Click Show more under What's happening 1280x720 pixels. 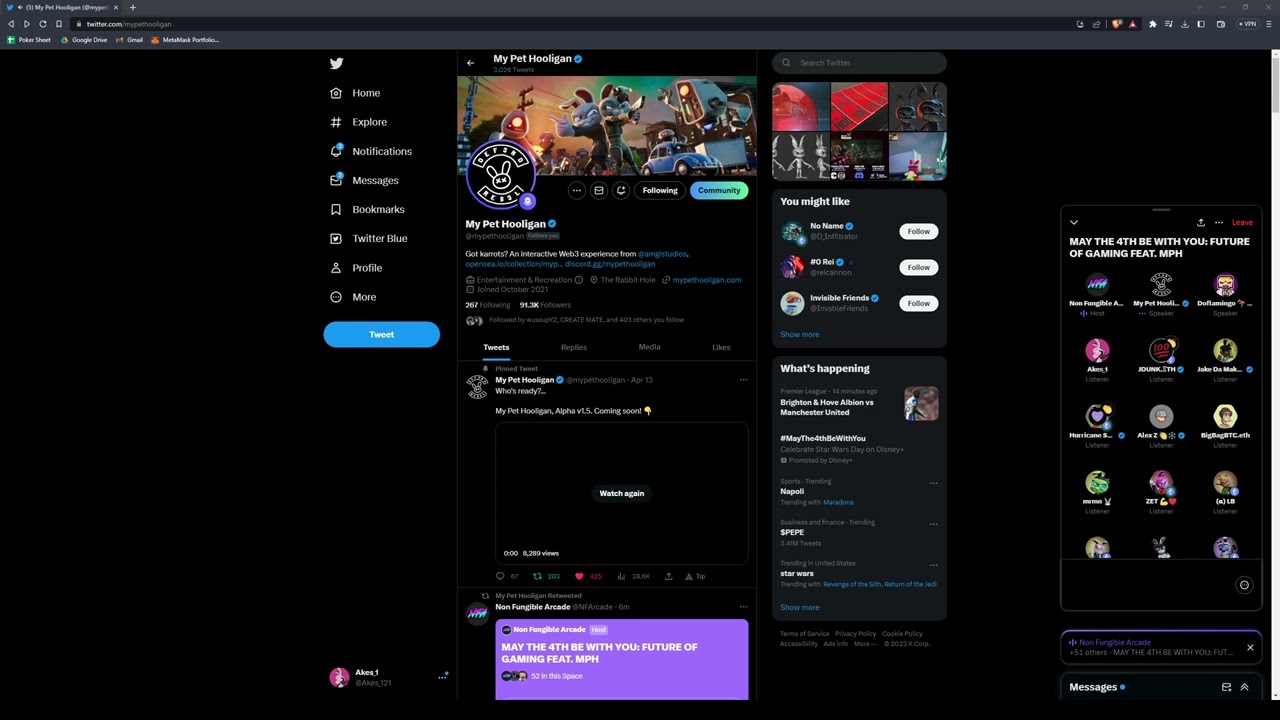point(799,607)
